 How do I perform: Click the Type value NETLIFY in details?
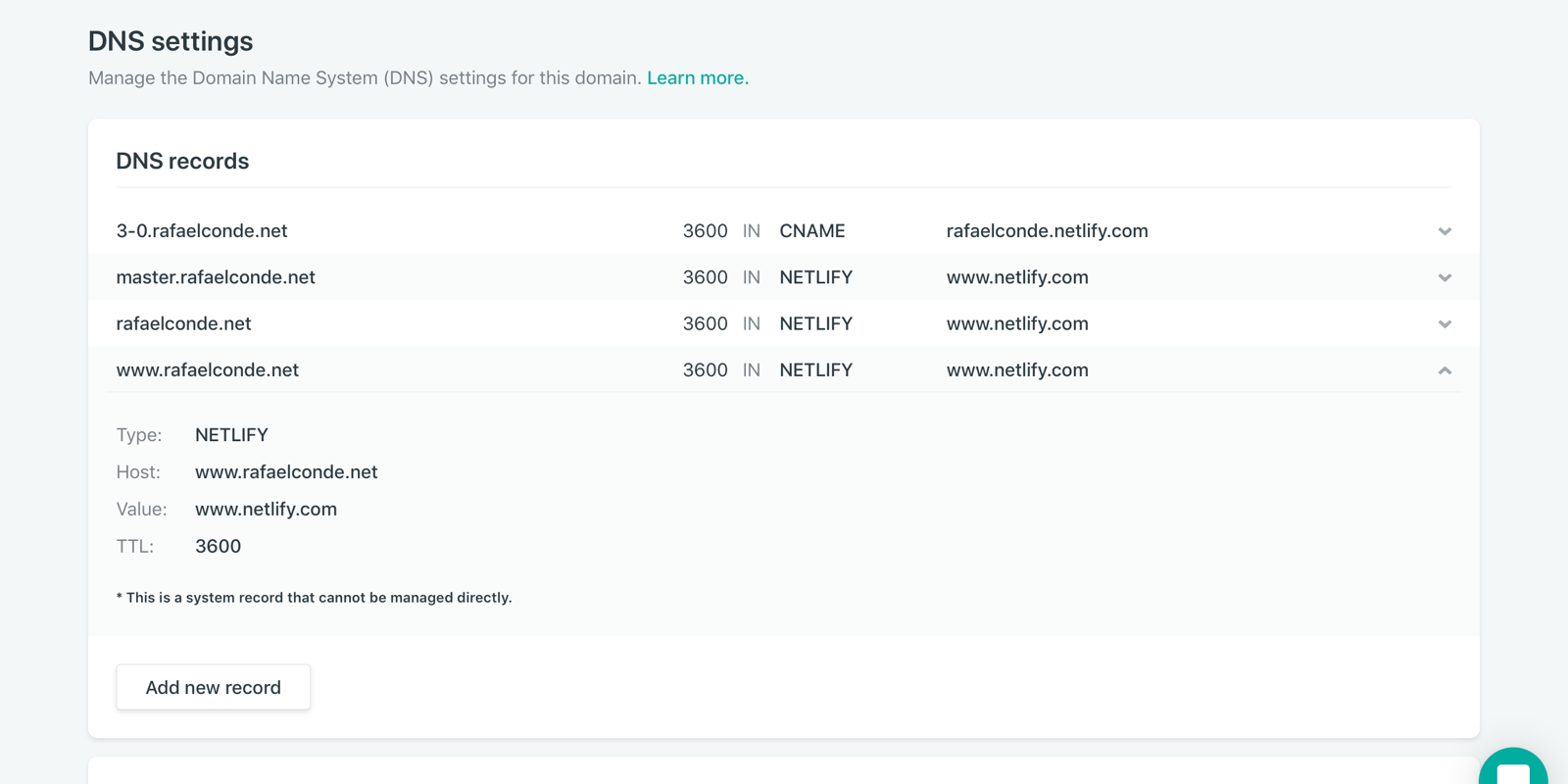point(231,435)
